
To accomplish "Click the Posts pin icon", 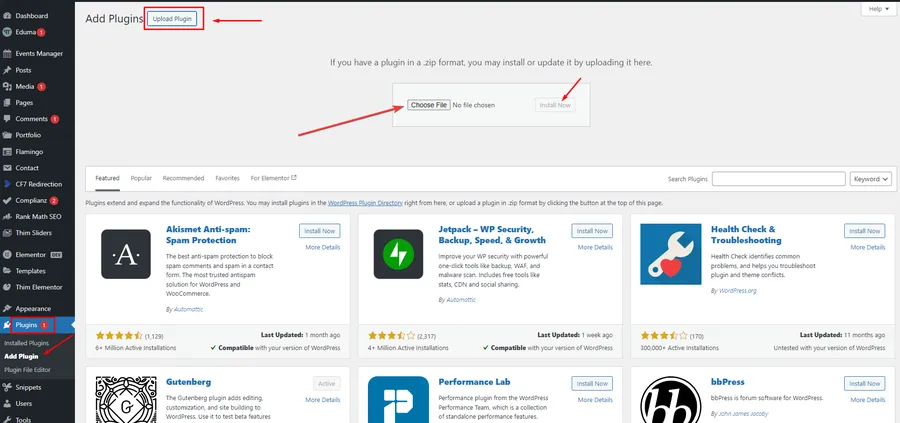I will (x=7, y=71).
